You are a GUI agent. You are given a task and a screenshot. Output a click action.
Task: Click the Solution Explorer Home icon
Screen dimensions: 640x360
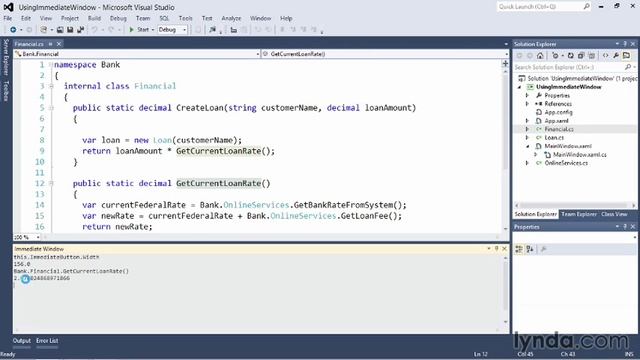point(540,56)
